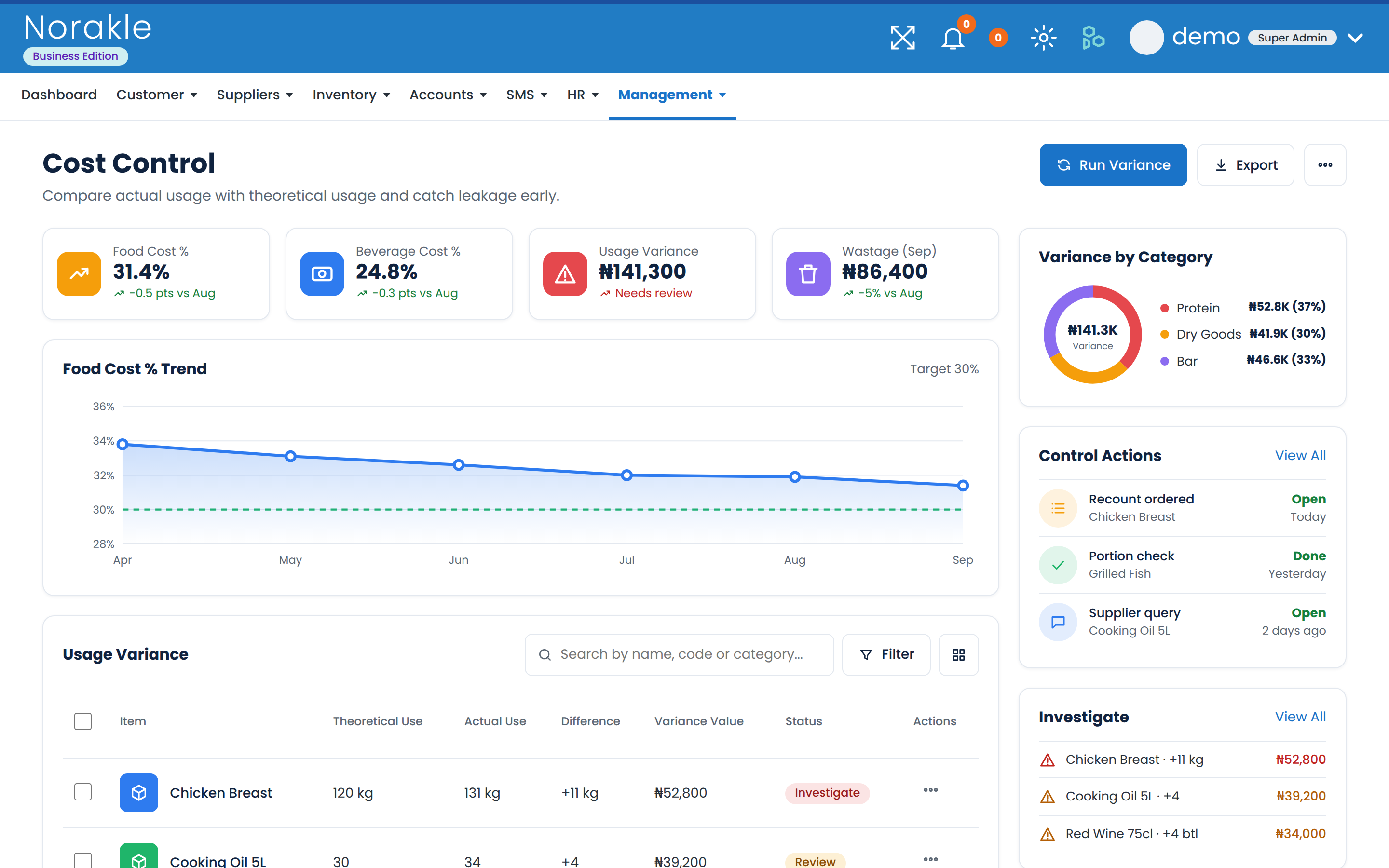
Task: Click the Sep data point on trend chart
Action: click(x=963, y=486)
